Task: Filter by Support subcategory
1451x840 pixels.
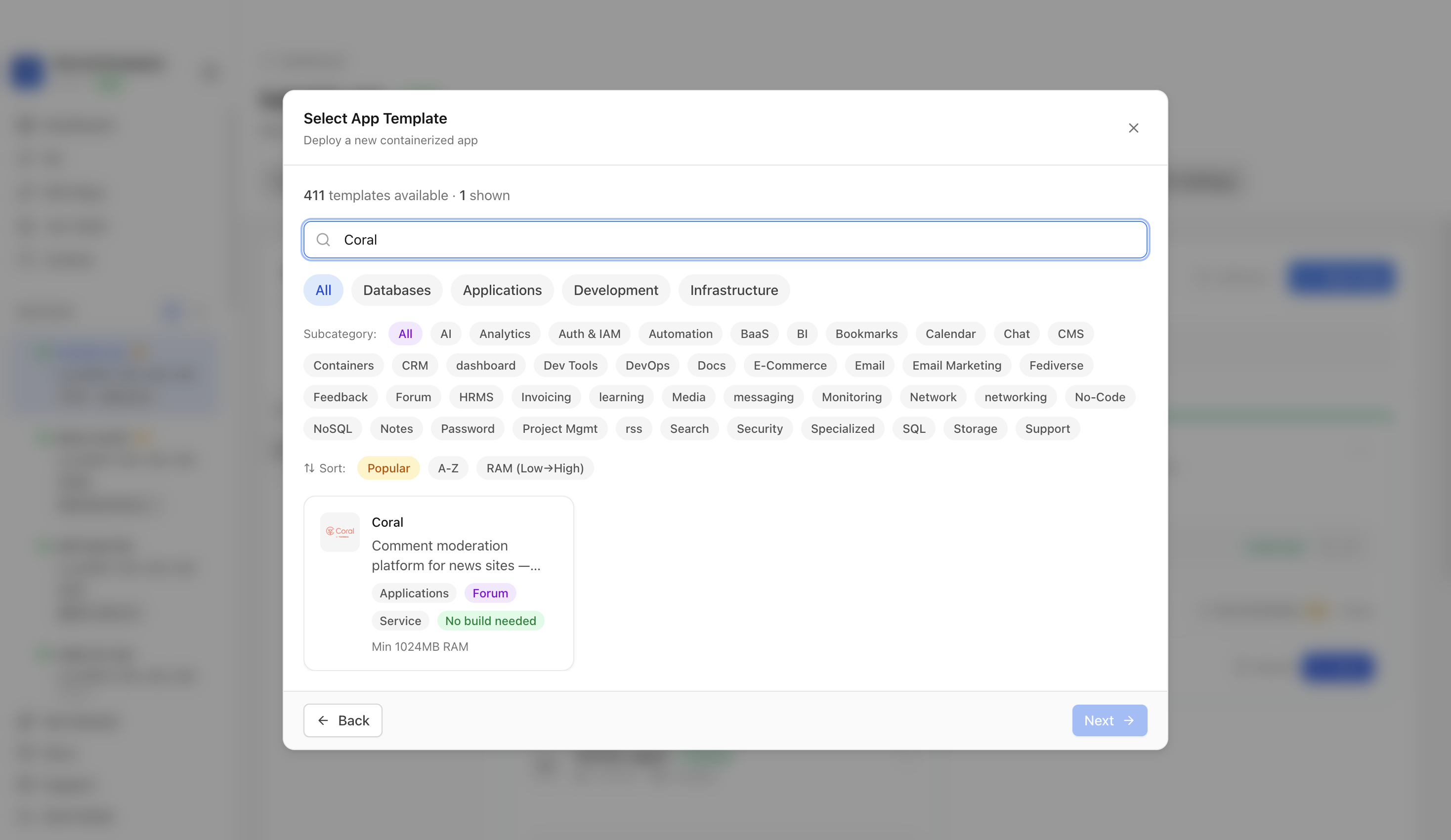Action: (x=1047, y=429)
